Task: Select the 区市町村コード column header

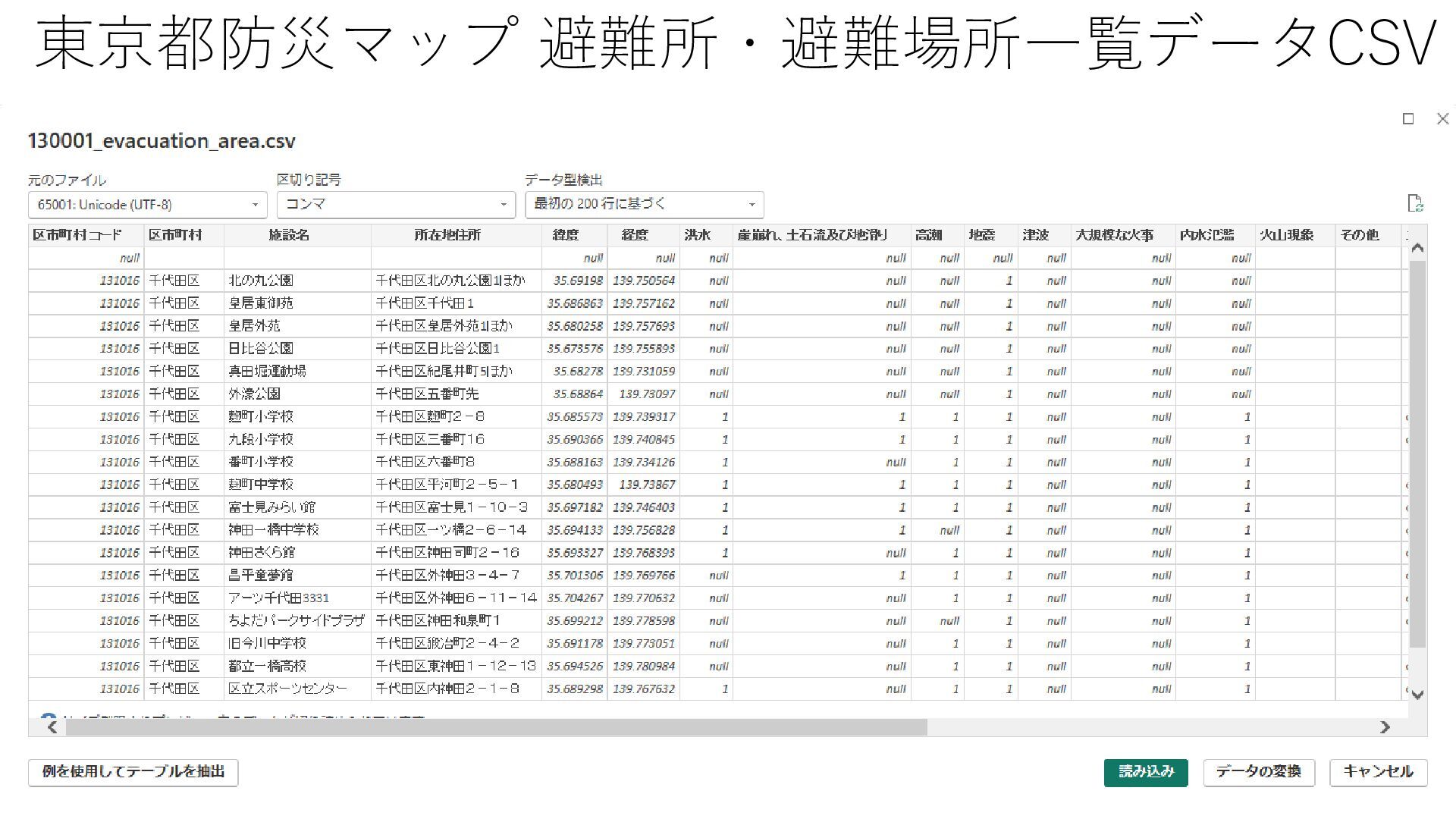Action: click(77, 235)
